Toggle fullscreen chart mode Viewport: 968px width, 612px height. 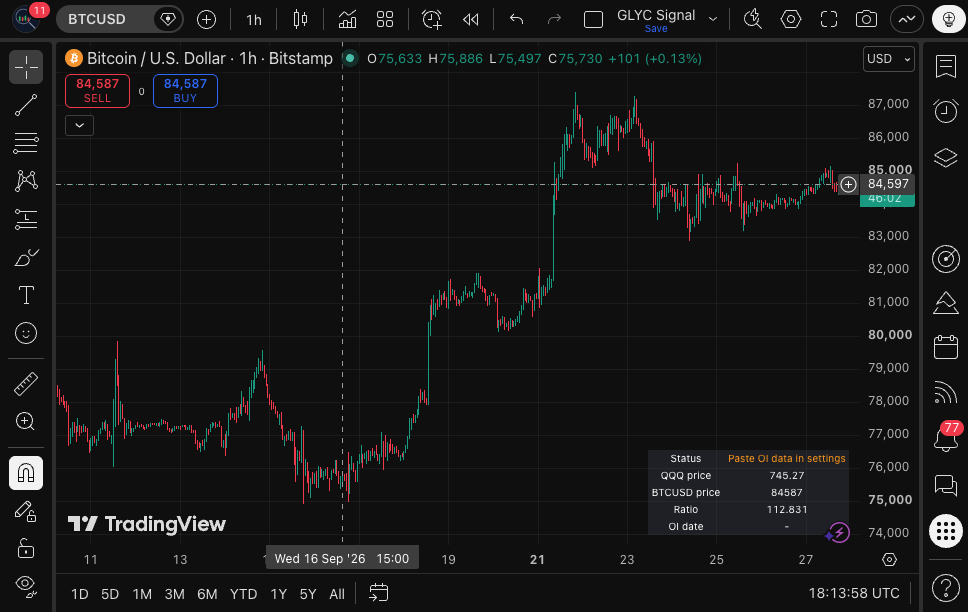coord(828,19)
